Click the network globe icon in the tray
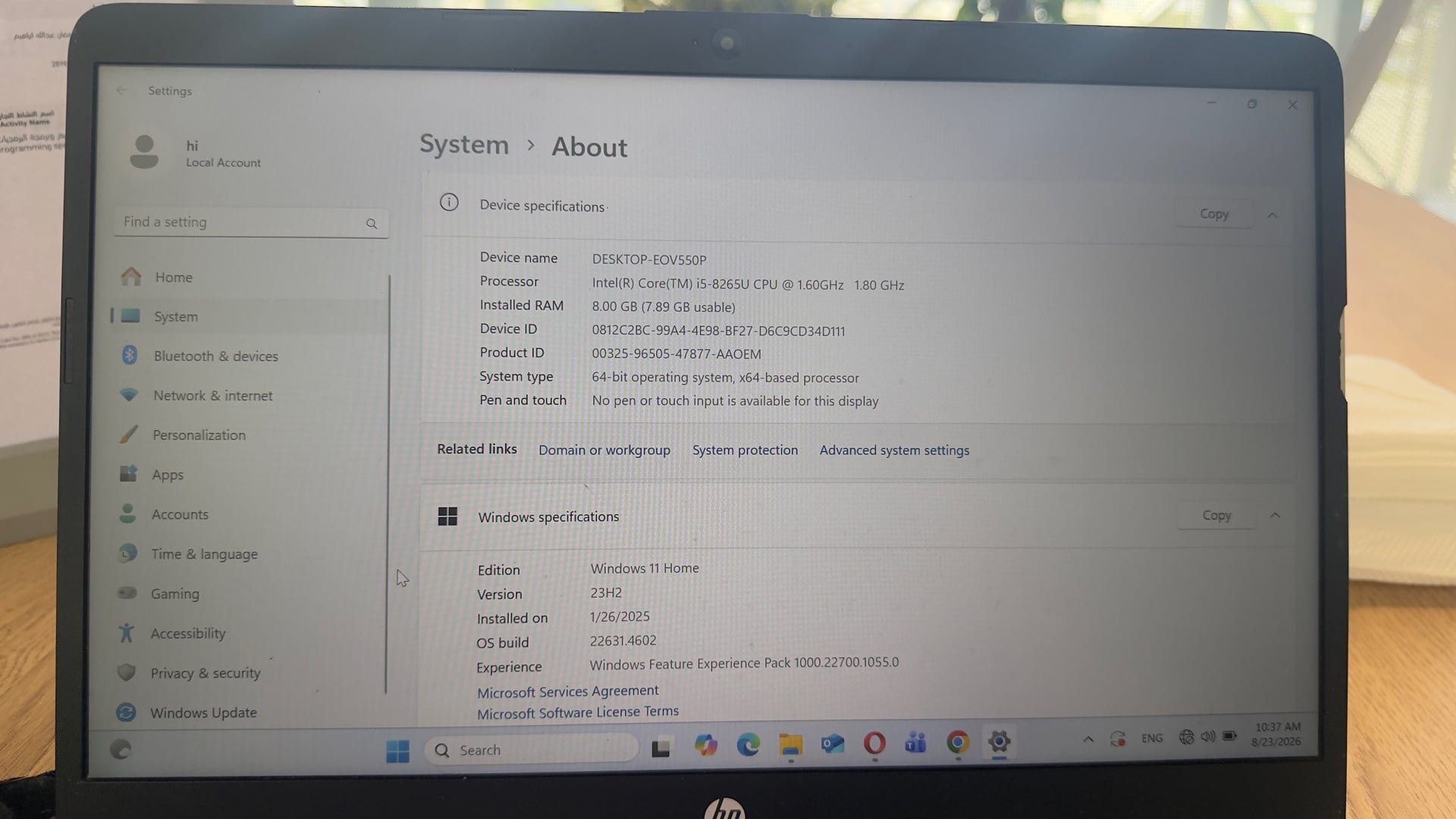This screenshot has height=819, width=1456. 1186,736
